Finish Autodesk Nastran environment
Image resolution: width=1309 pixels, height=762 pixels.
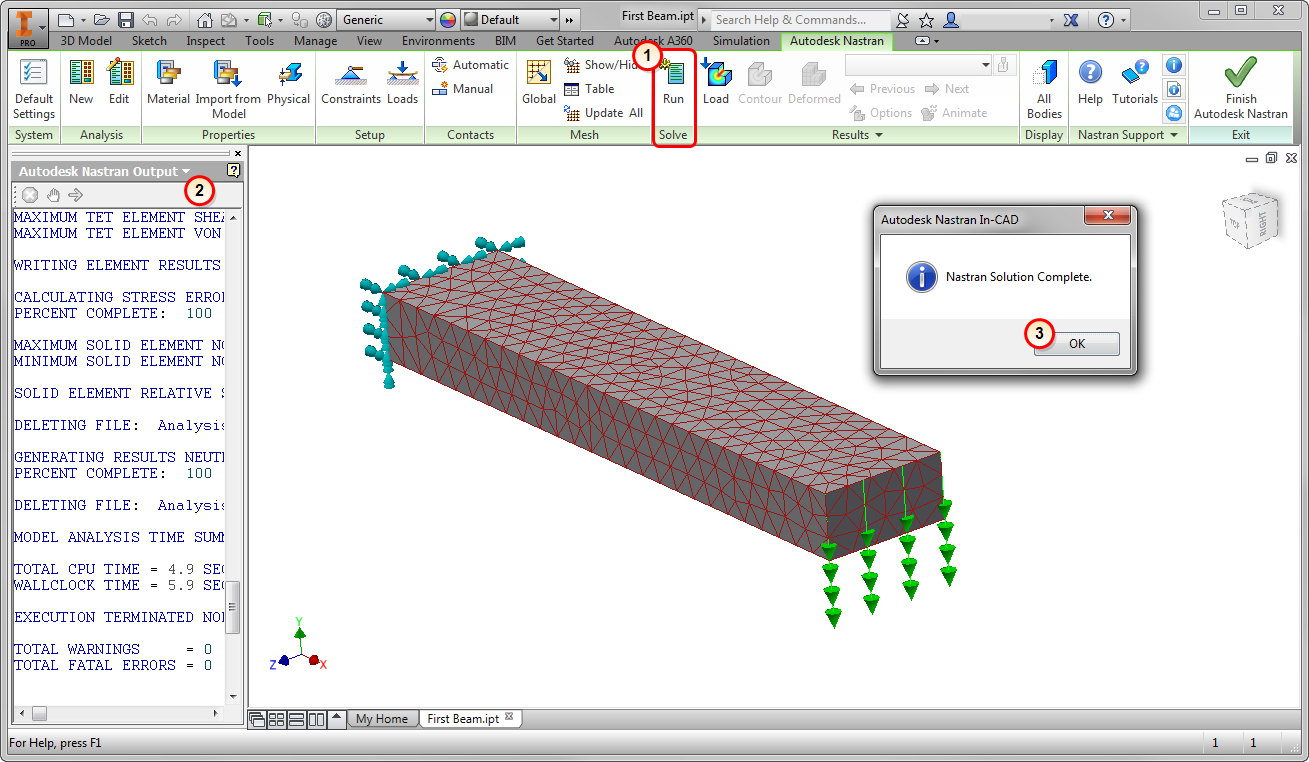tap(1241, 88)
